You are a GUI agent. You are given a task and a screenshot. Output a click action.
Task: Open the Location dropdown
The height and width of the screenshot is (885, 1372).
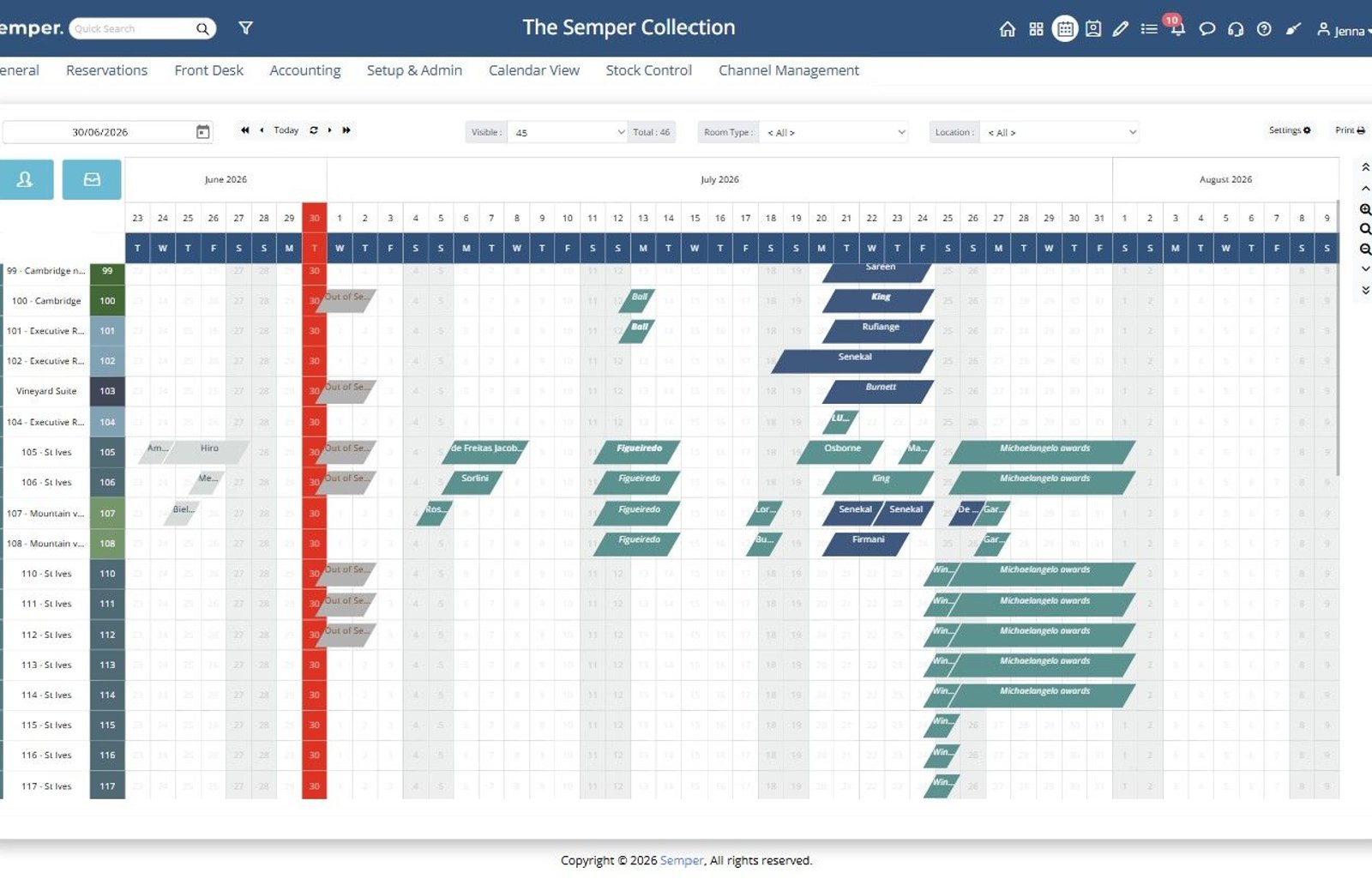1059,132
